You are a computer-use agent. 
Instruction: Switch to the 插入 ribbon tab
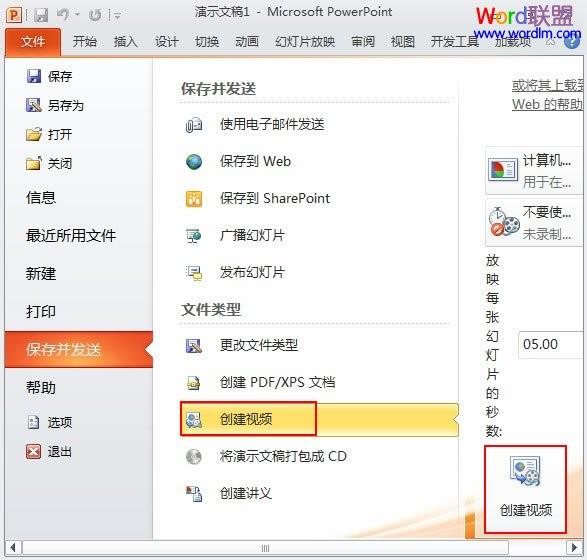[x=126, y=41]
